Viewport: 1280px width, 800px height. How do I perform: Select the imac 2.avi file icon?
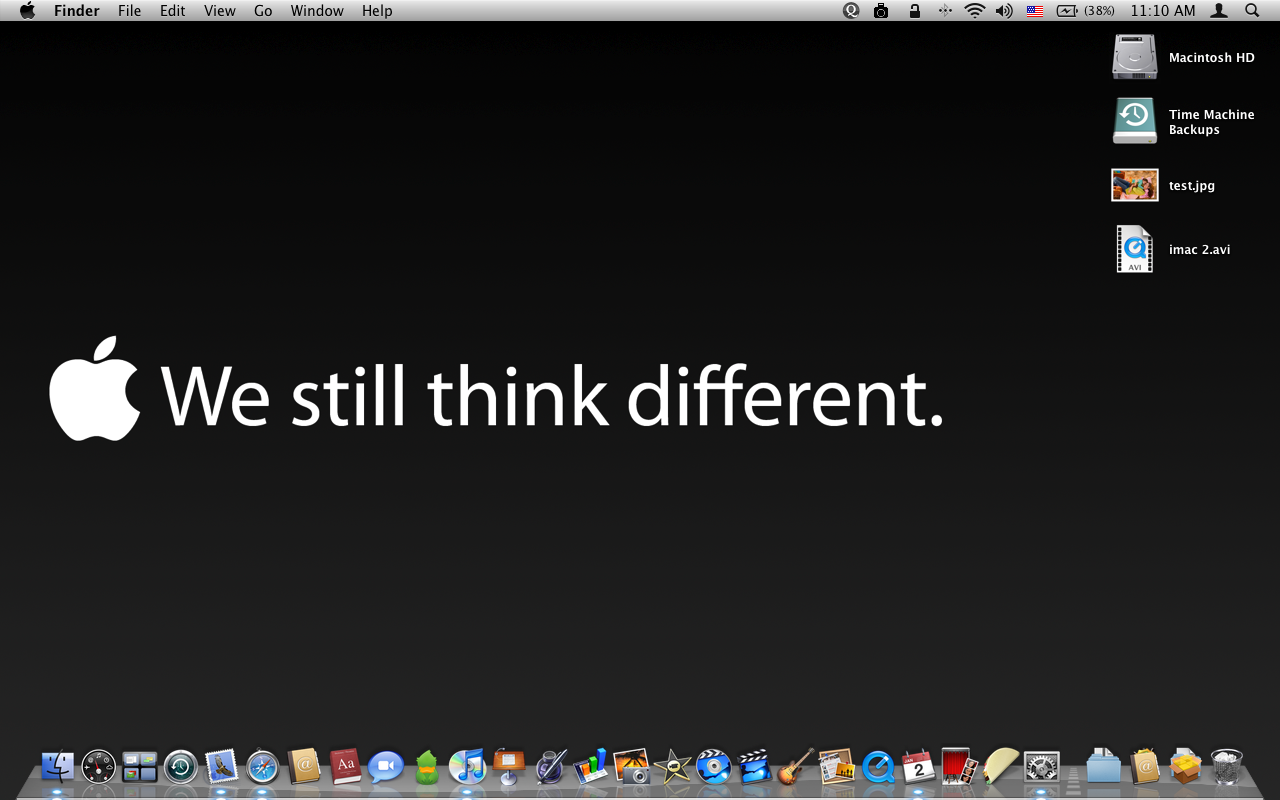click(x=1135, y=249)
